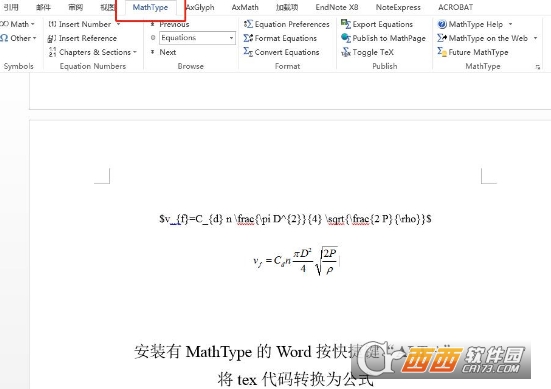Viewport: 551px width, 389px height.
Task: Click the Chapters & Sections icon
Action: 52,52
